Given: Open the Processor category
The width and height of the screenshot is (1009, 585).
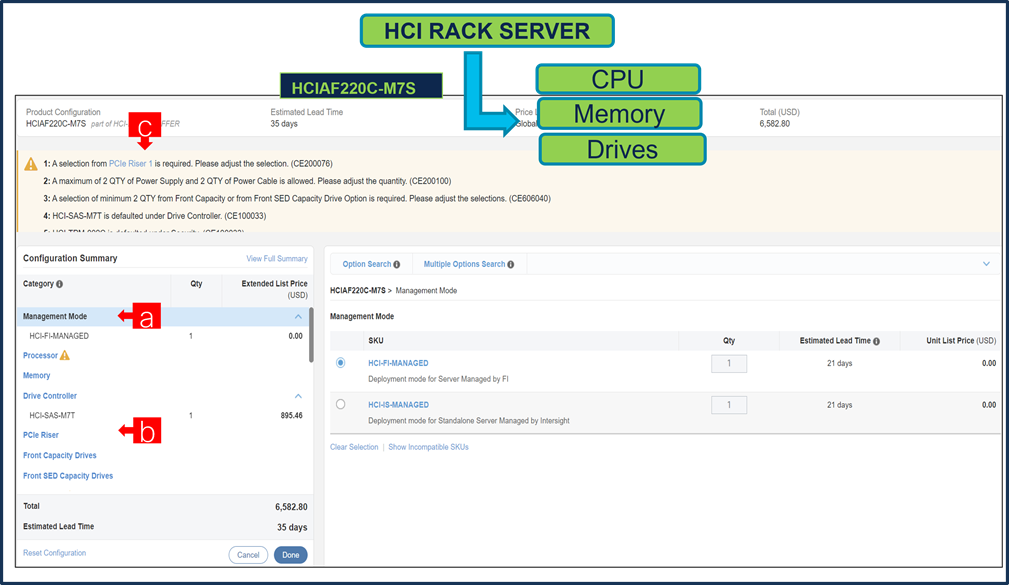Looking at the screenshot, I should 41,355.
